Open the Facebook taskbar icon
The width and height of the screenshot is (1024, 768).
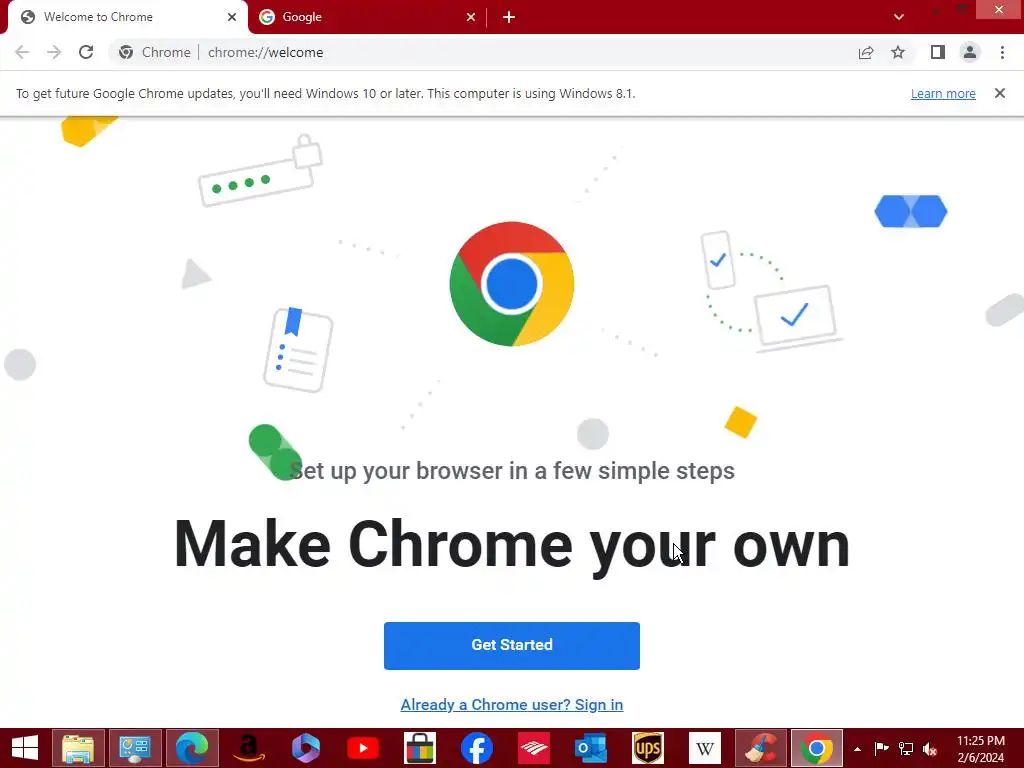coord(477,748)
